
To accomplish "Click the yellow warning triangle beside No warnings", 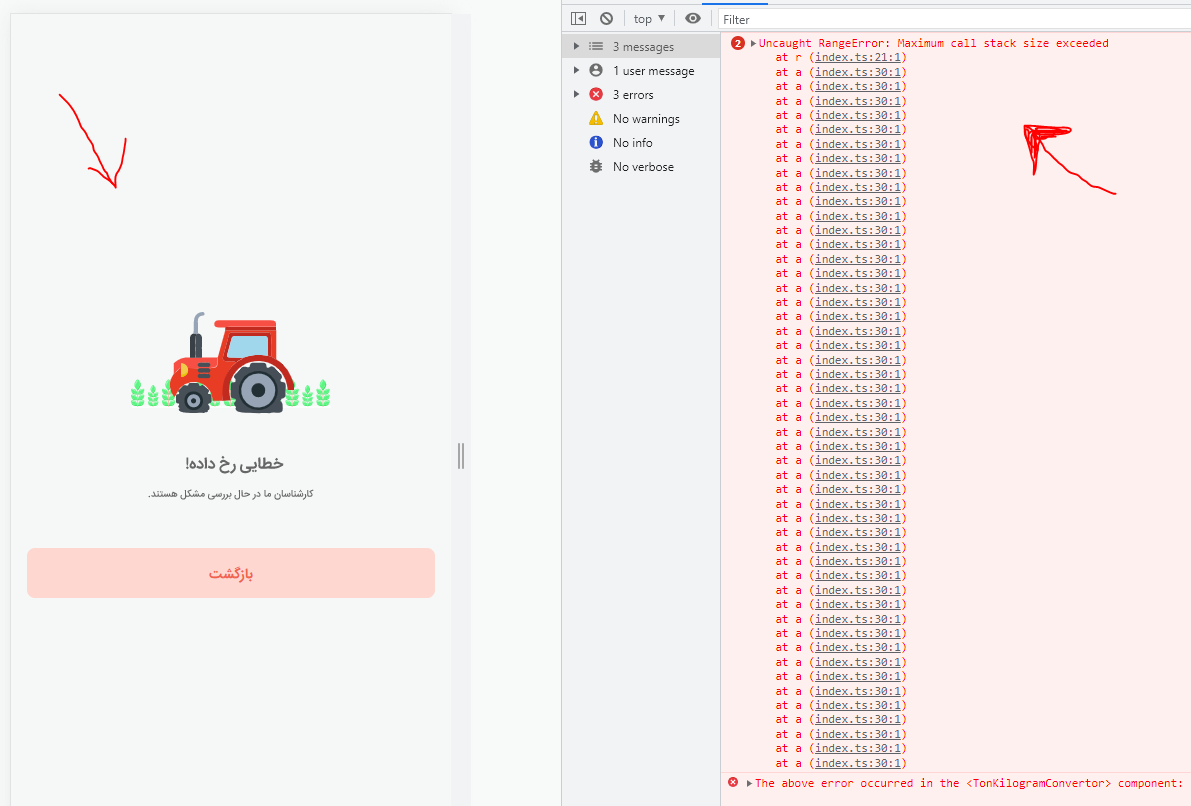I will pyautogui.click(x=597, y=118).
